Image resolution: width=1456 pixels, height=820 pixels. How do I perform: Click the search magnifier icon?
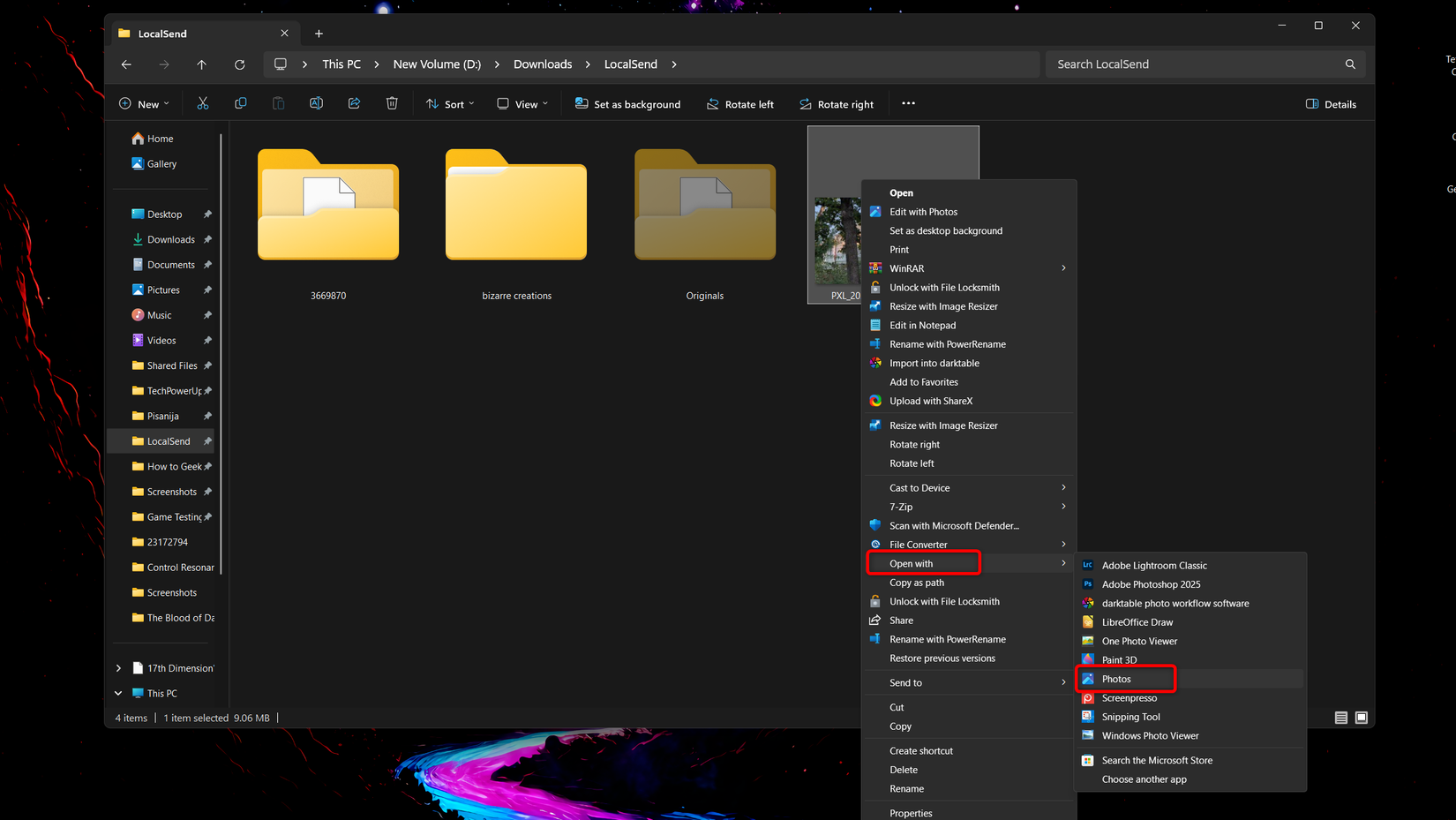pyautogui.click(x=1350, y=64)
